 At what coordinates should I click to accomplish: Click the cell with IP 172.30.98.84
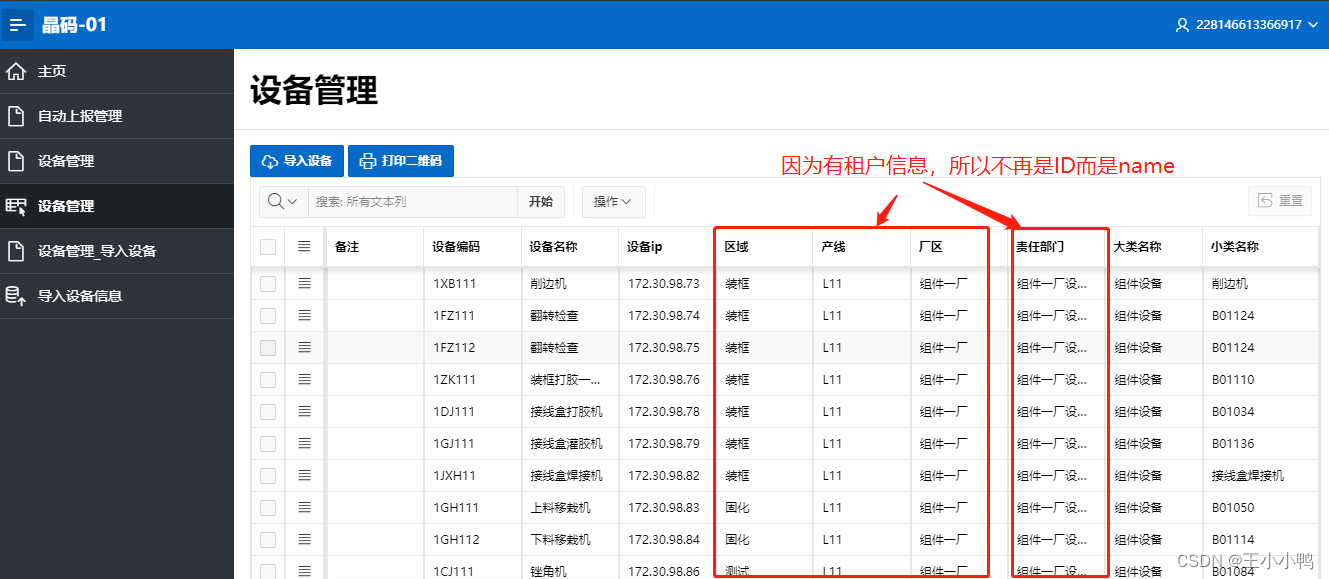coord(667,540)
